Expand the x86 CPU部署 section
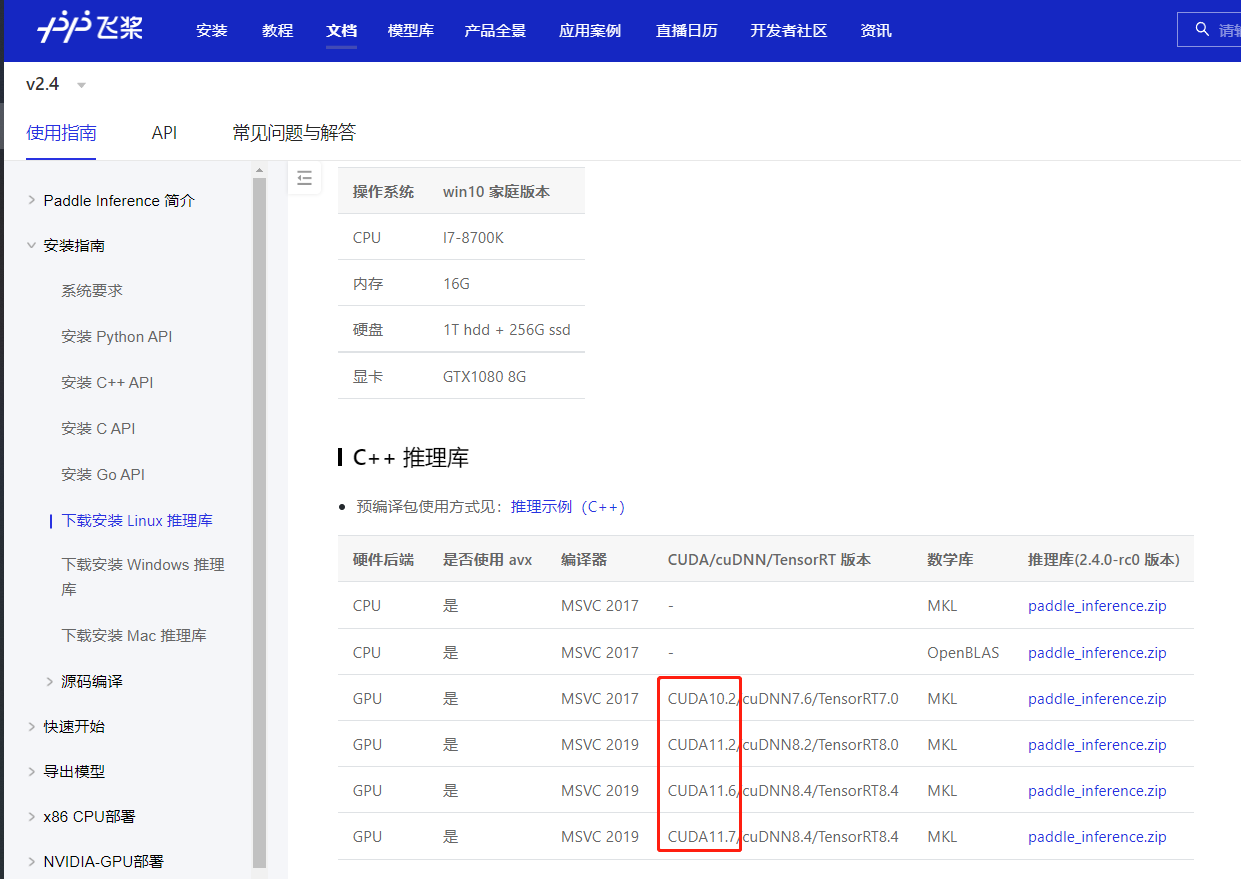This screenshot has width=1241, height=879. pyautogui.click(x=32, y=816)
